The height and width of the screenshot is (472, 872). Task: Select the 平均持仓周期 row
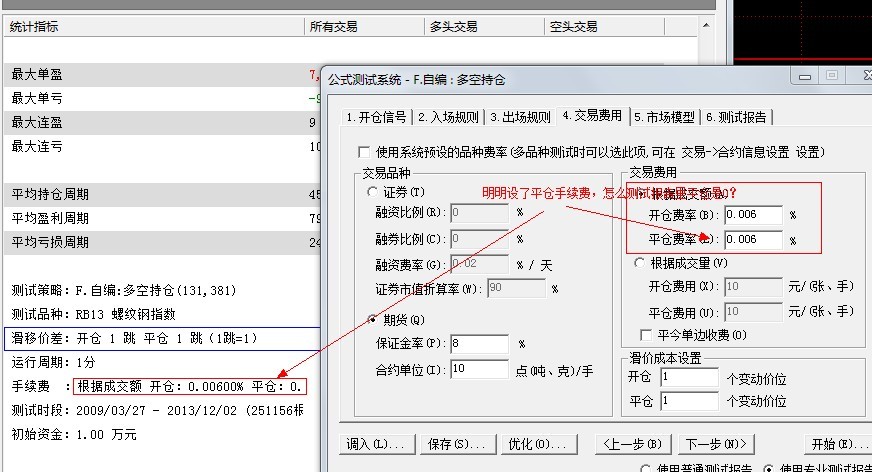[x=162, y=195]
